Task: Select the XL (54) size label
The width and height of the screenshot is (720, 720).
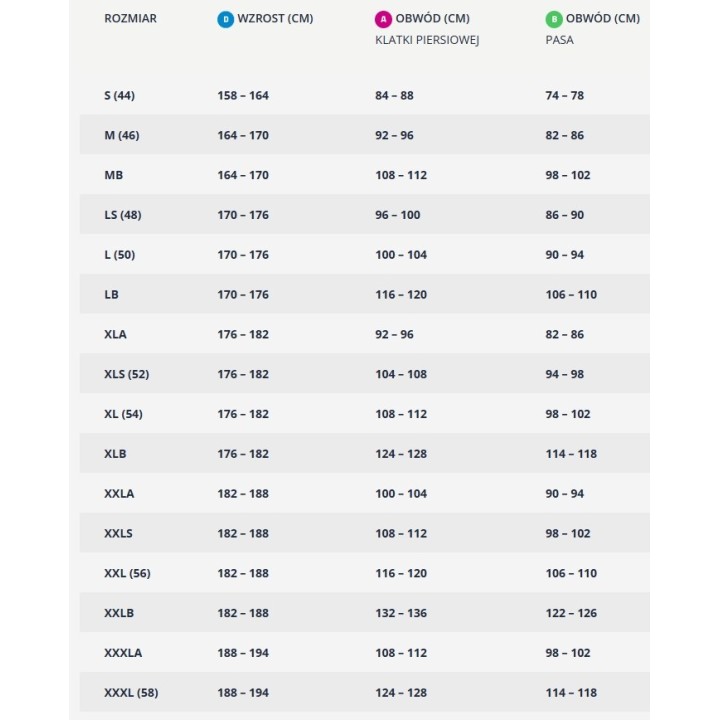Action: point(124,414)
